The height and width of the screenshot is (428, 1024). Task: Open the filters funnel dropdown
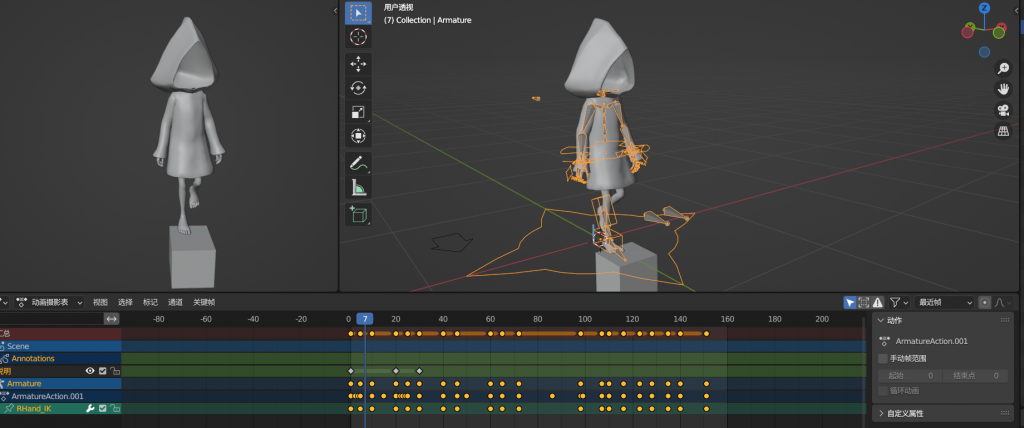pos(899,303)
